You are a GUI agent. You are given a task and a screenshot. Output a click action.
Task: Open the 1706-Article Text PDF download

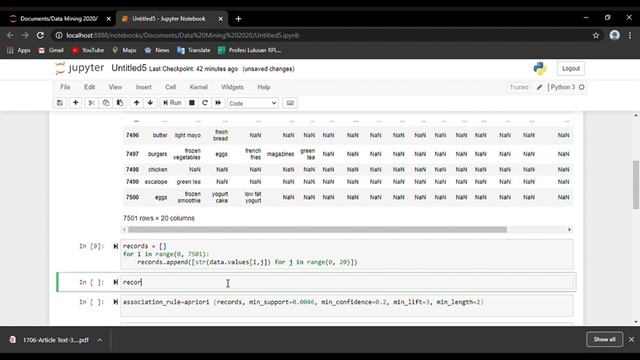point(50,340)
